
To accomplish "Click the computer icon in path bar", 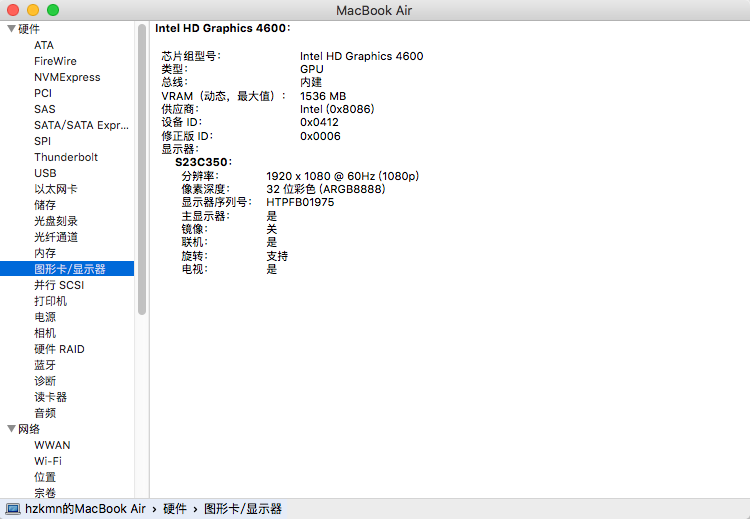I will click(x=12, y=508).
